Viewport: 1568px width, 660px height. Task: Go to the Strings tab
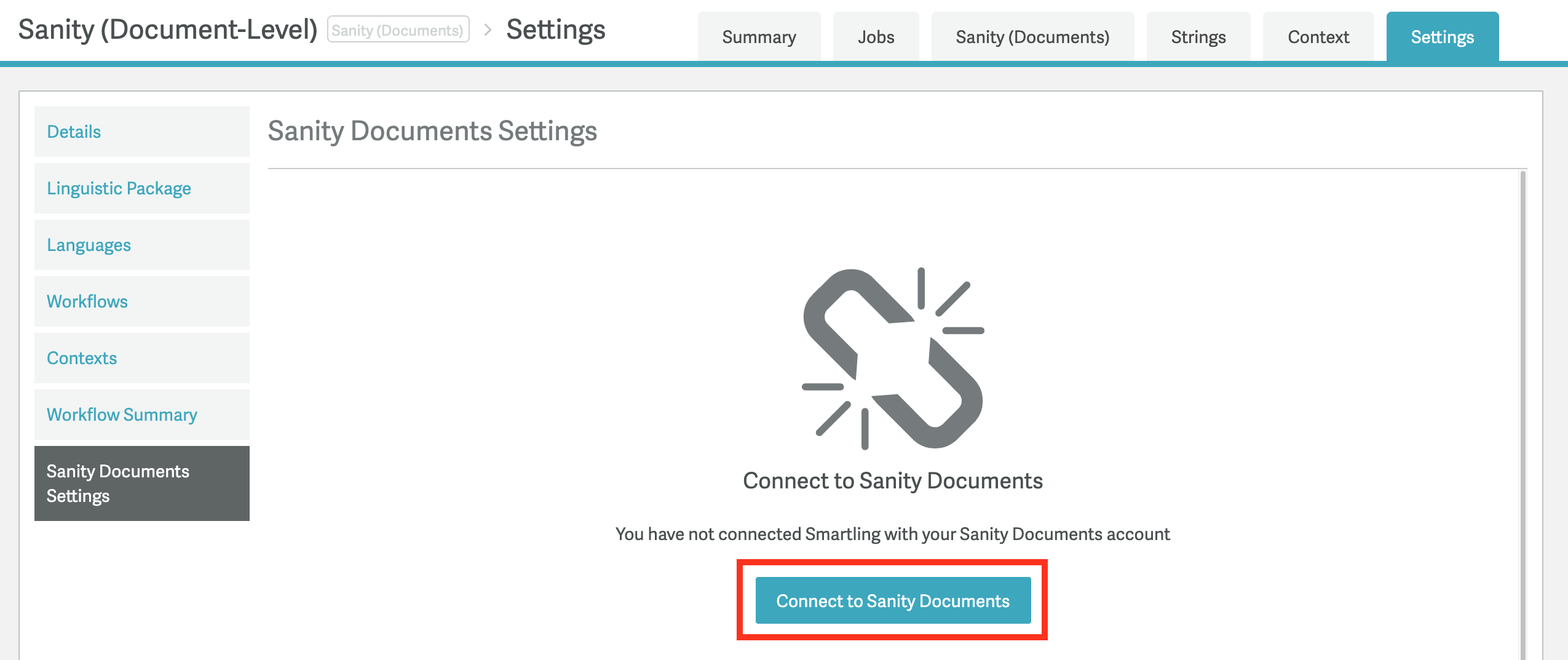pyautogui.click(x=1198, y=37)
